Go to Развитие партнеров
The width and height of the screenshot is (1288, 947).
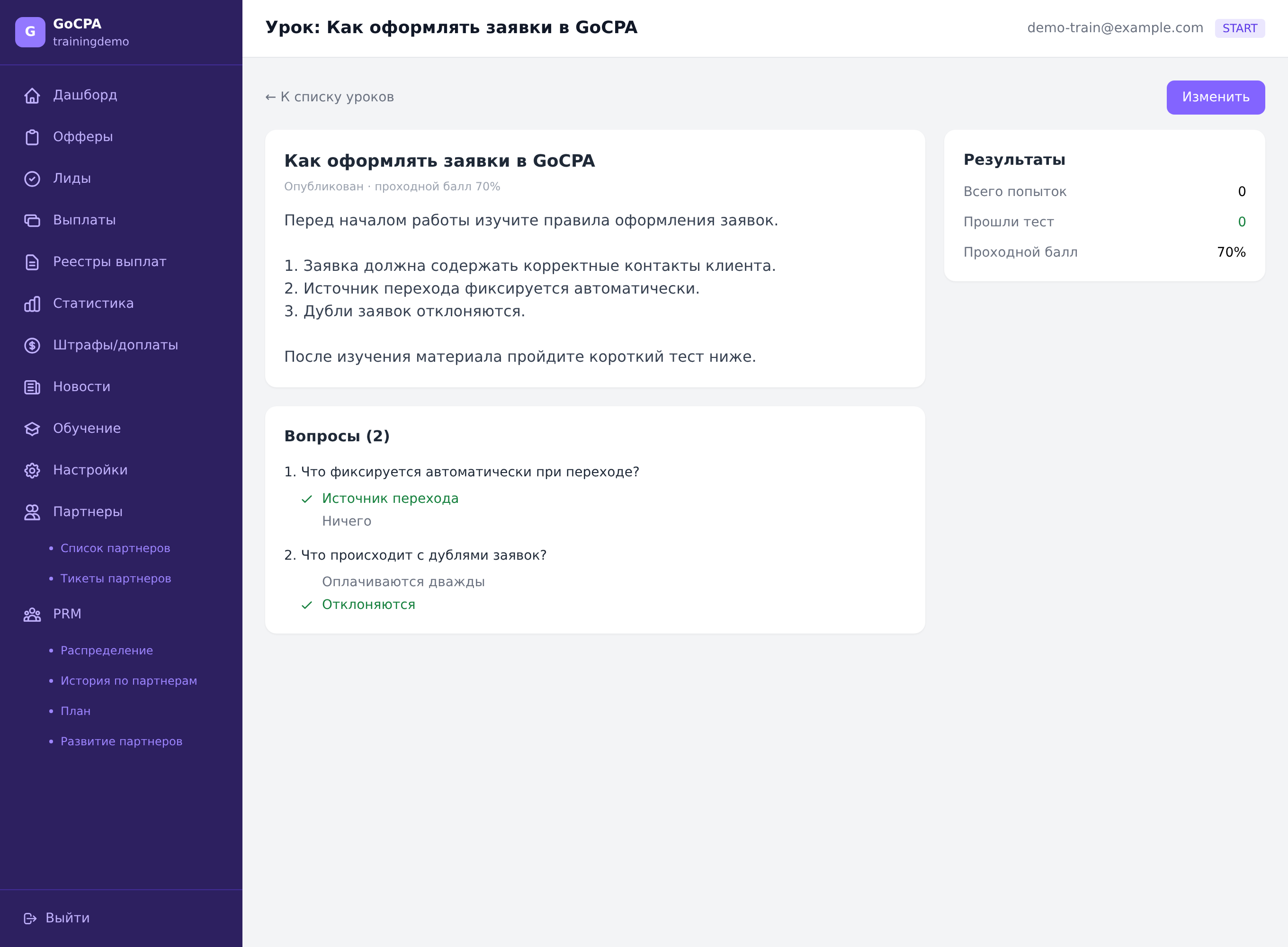[x=122, y=742]
